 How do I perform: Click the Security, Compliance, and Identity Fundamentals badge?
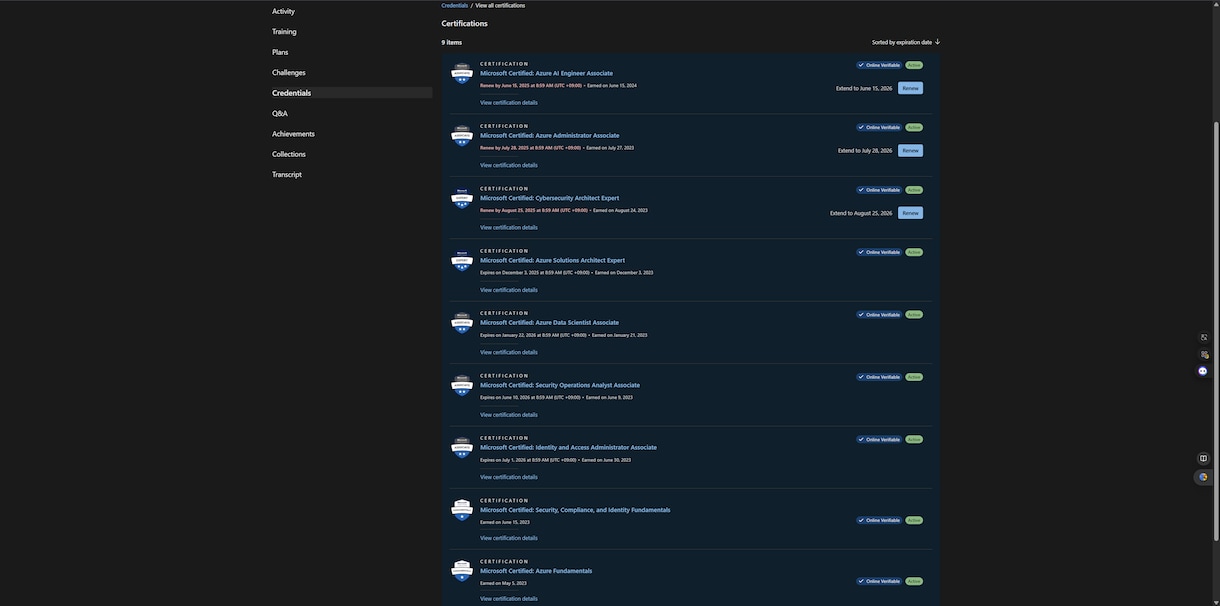pyautogui.click(x=462, y=510)
